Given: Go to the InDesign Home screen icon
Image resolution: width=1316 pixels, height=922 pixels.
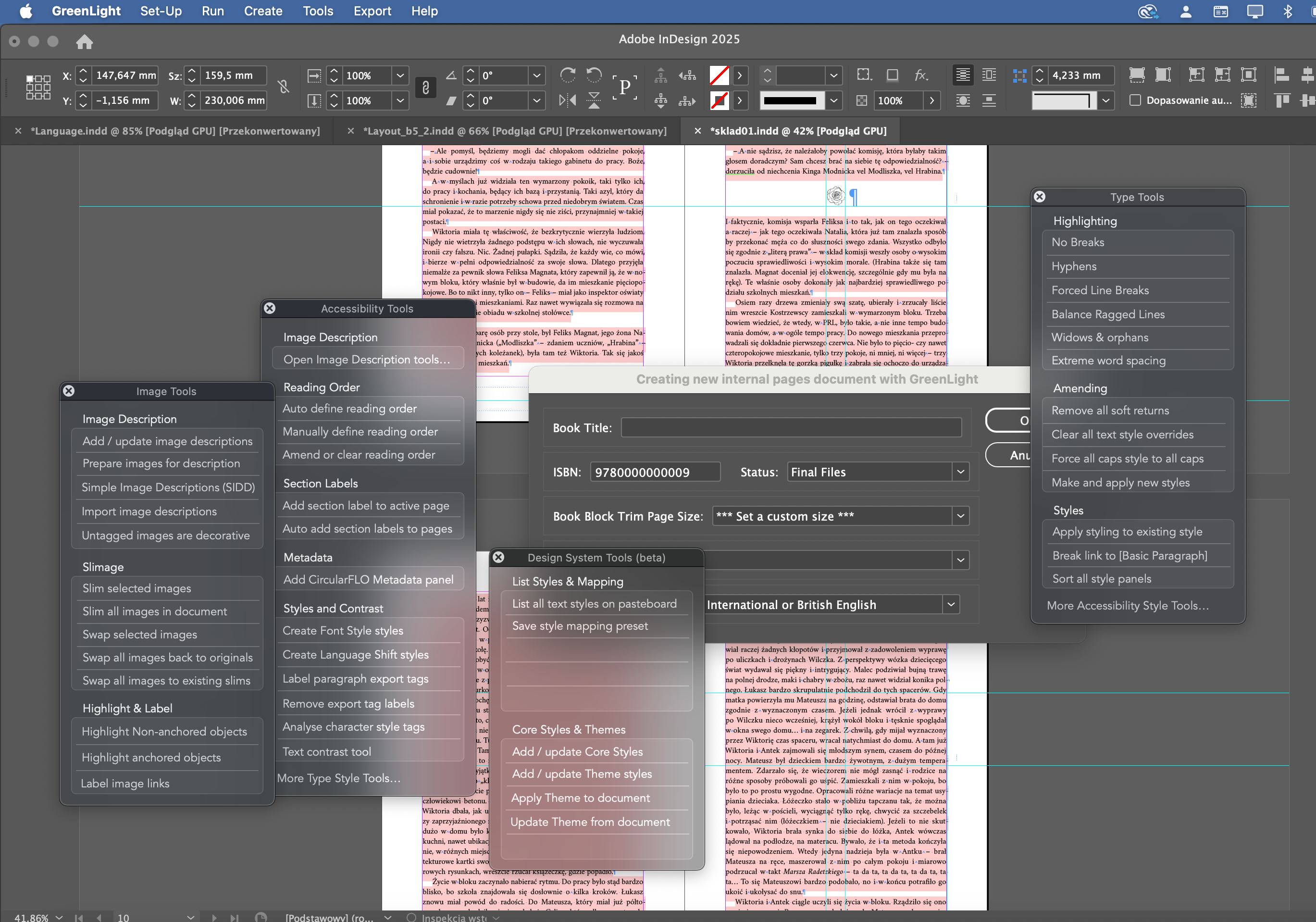Looking at the screenshot, I should point(84,41).
